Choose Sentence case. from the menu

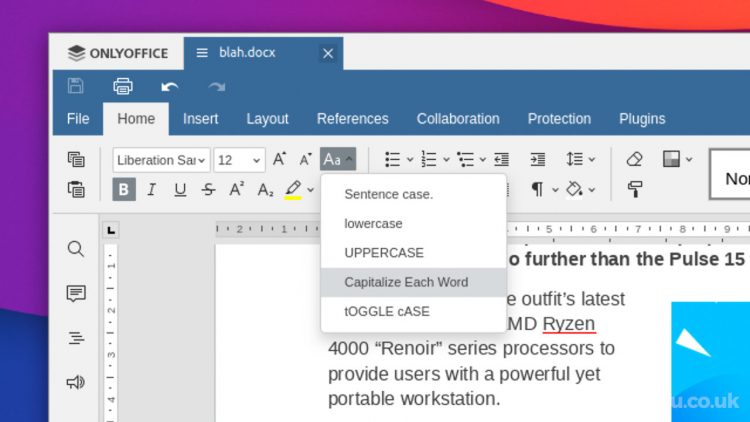point(414,194)
